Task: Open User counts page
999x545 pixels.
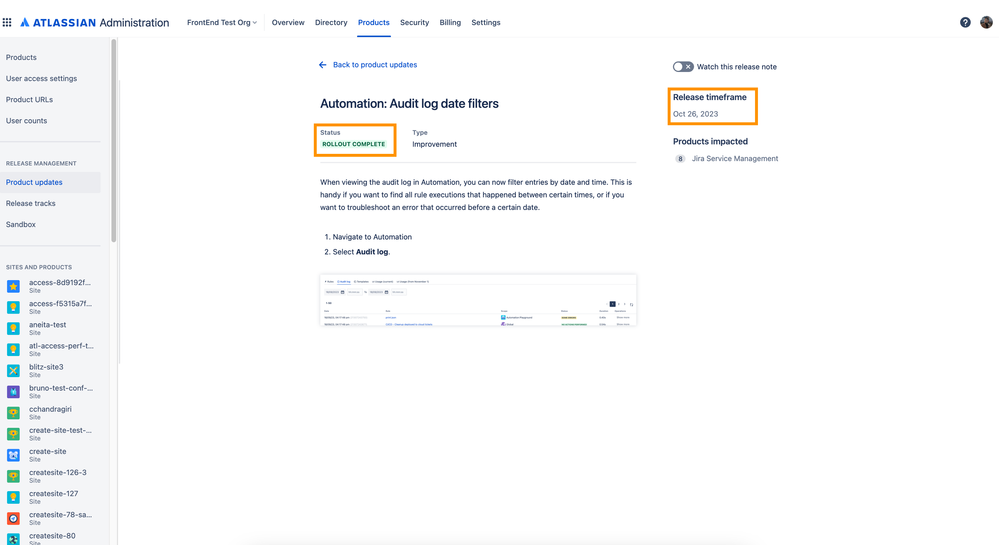Action: pyautogui.click(x=26, y=120)
